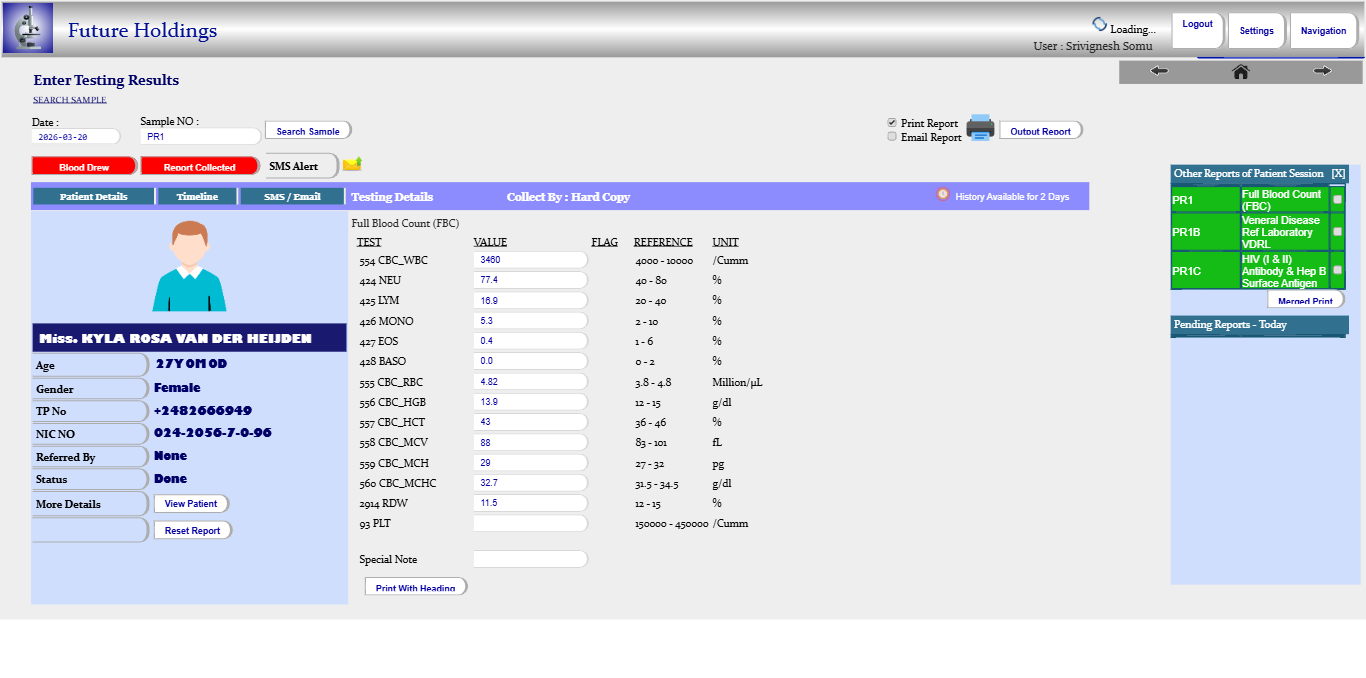Open the Timeline tab

click(x=197, y=196)
